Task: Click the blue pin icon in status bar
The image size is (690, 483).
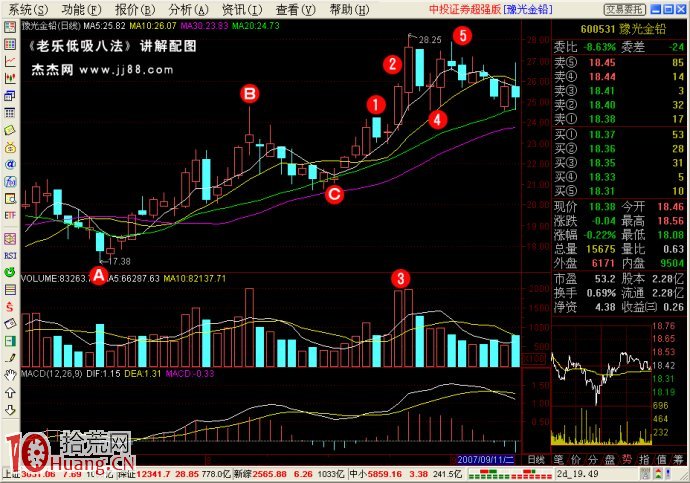Action: [x=669, y=474]
